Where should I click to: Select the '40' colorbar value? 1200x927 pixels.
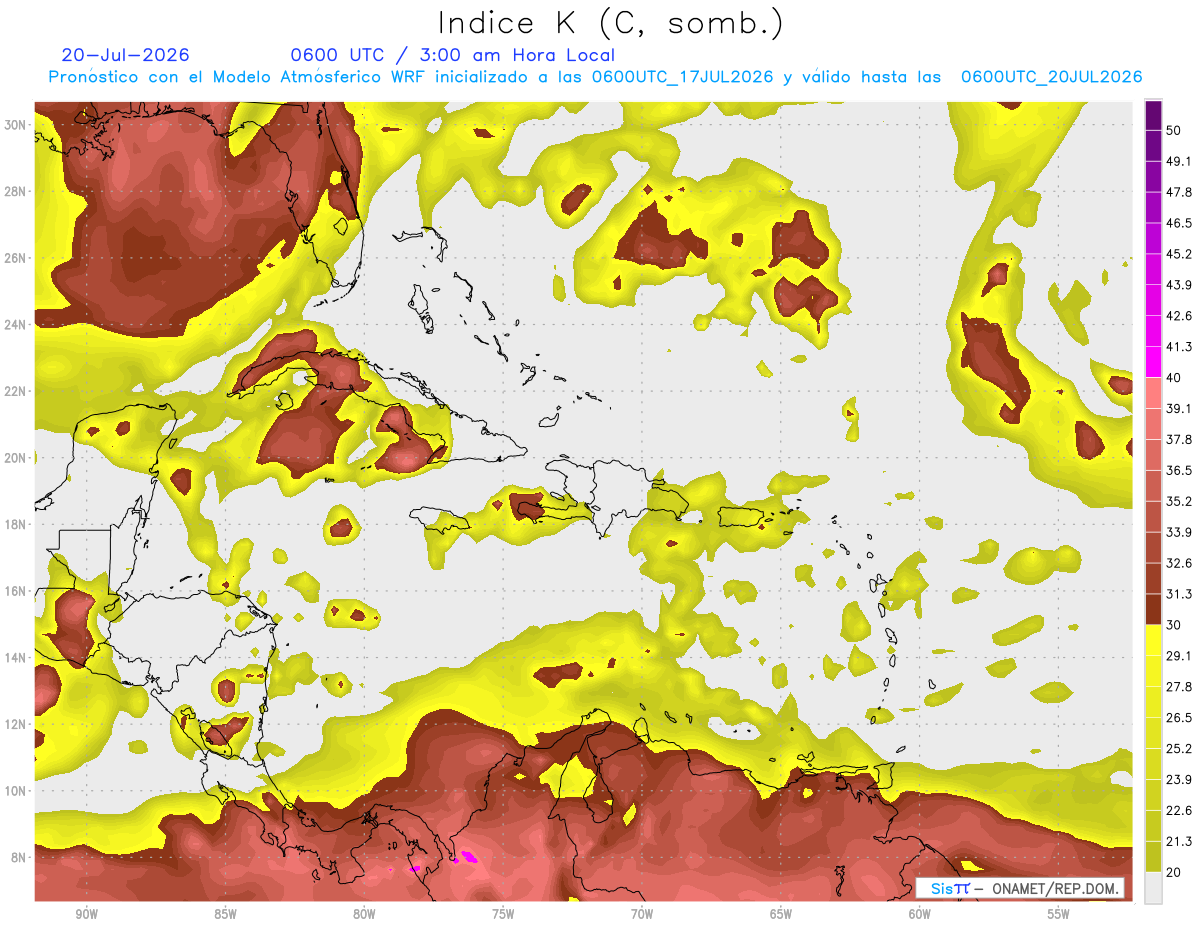point(1174,378)
